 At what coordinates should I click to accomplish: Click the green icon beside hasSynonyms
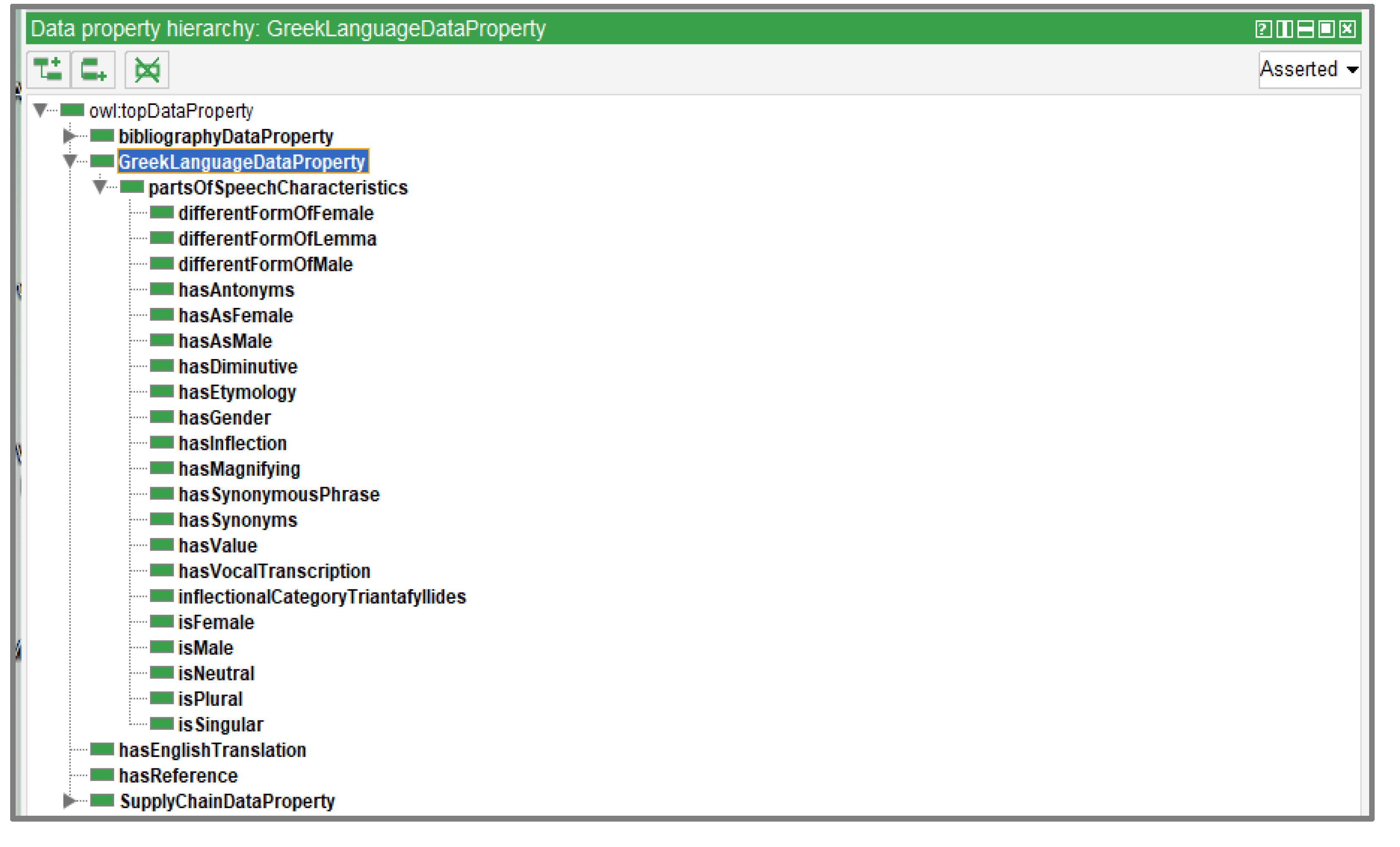161,519
